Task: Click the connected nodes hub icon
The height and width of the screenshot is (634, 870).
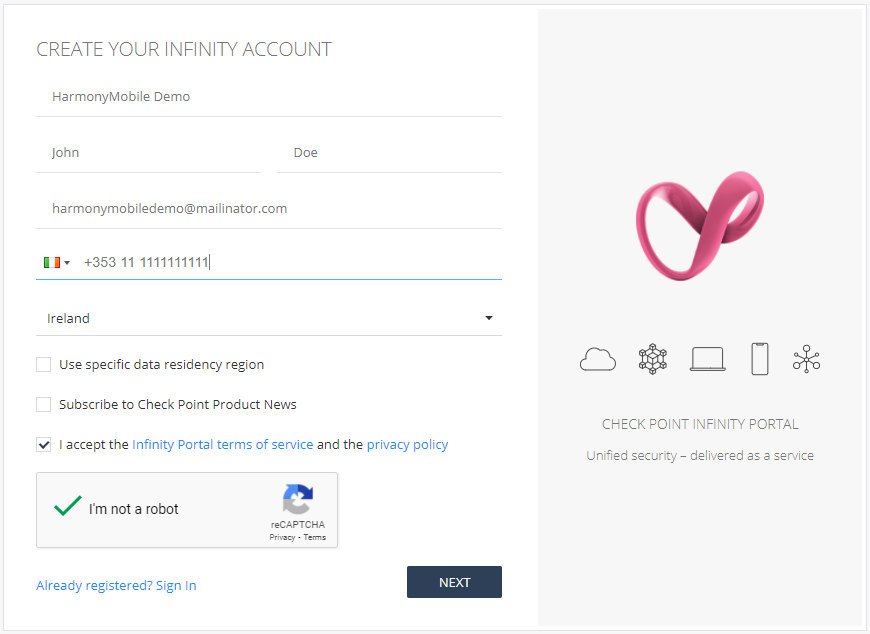Action: 806,359
